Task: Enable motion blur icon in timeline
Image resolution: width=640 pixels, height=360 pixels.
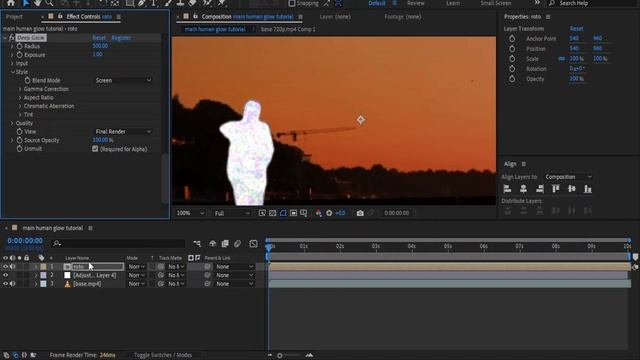Action: coord(238,244)
